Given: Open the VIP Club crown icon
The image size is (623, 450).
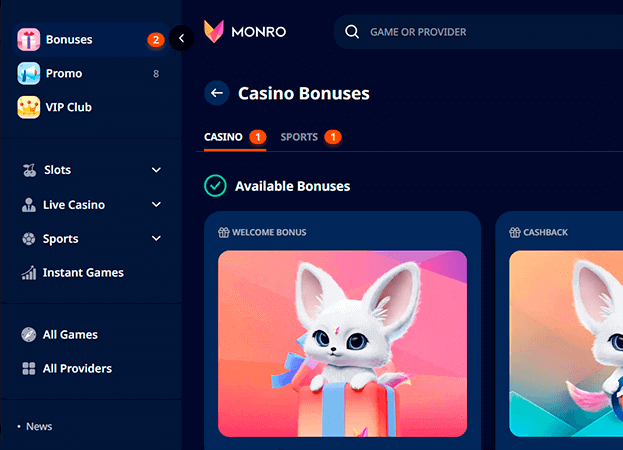Looking at the screenshot, I should coord(29,107).
